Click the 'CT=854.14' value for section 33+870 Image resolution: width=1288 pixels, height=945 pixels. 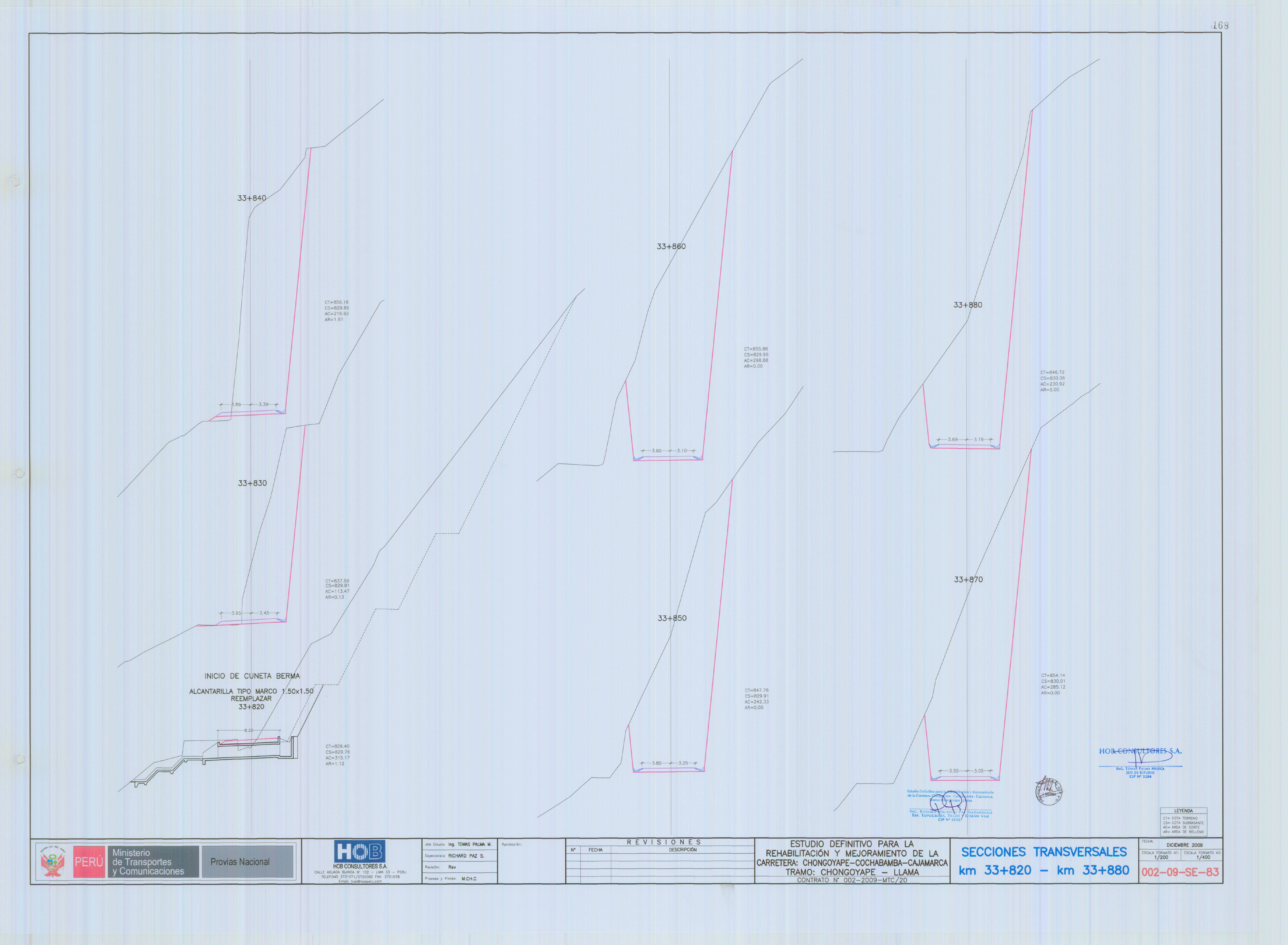point(1053,676)
